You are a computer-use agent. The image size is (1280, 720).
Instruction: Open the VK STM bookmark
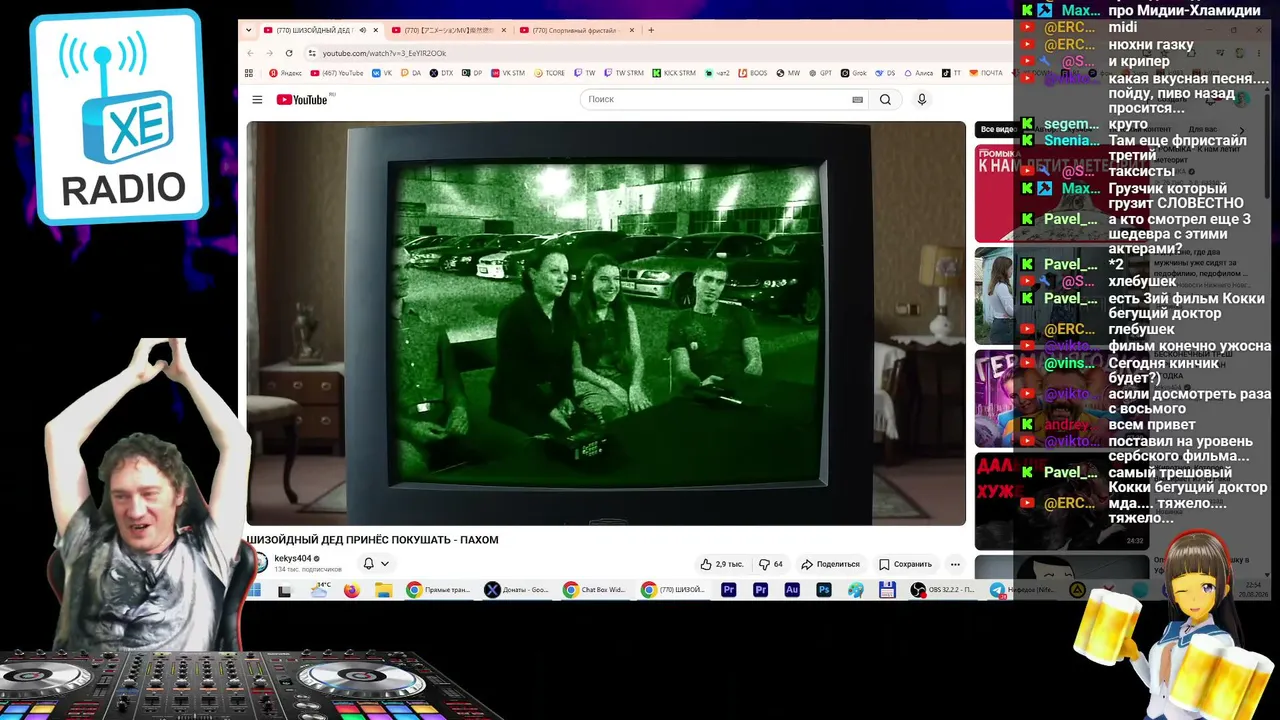508,73
